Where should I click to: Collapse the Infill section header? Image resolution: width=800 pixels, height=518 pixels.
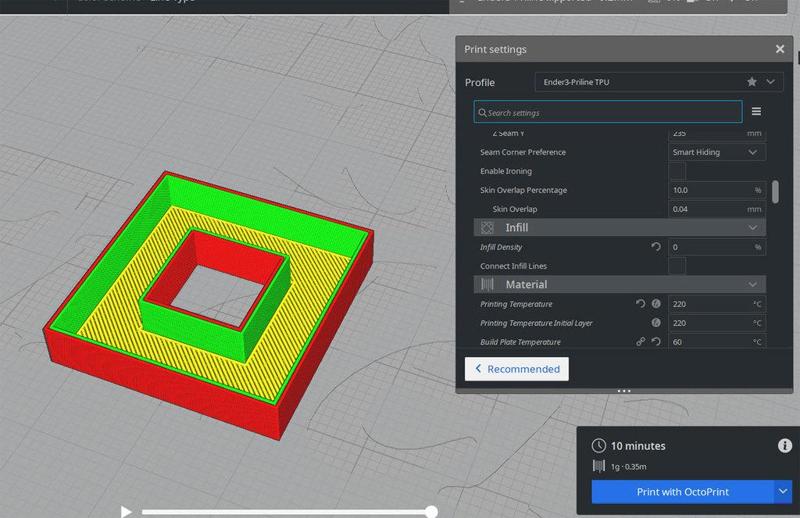619,228
